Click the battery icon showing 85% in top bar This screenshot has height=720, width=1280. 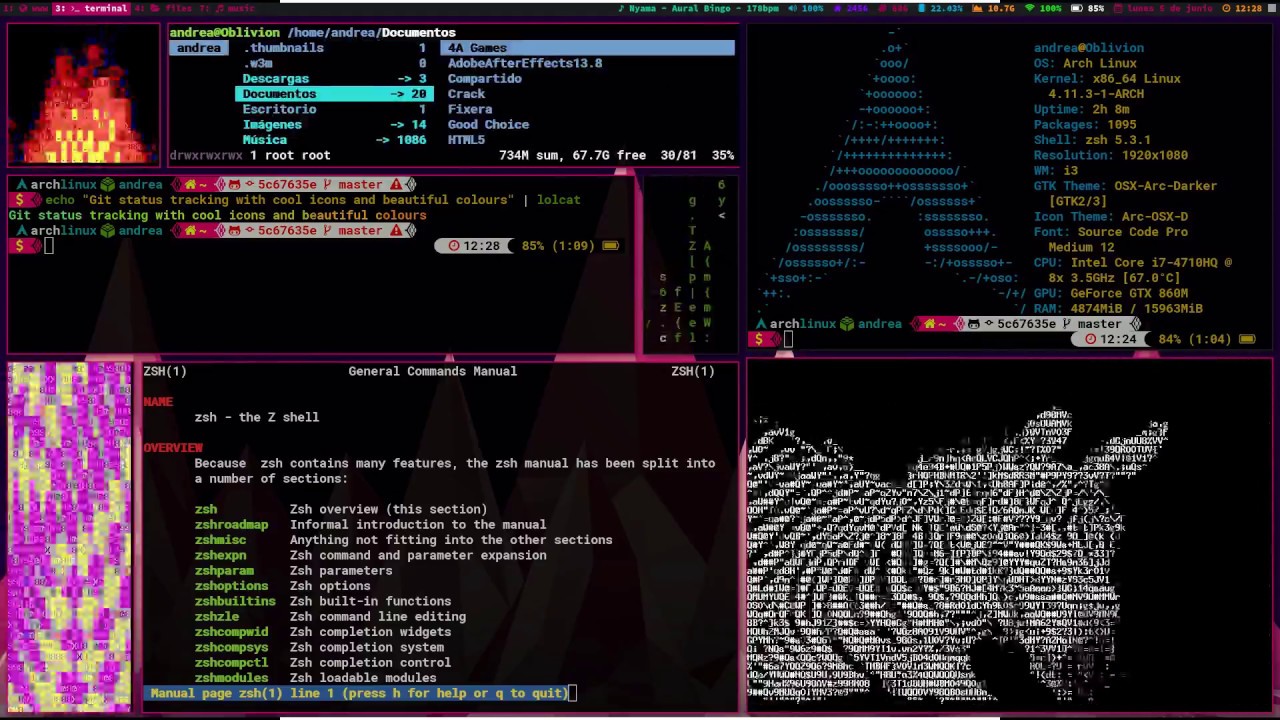1076,8
